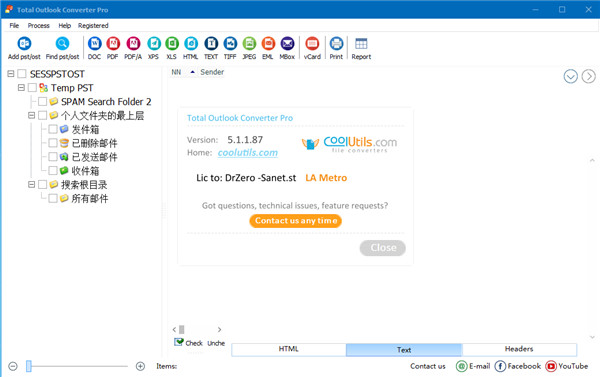Tick the 已删除邮件 checkbox

pos(53,143)
